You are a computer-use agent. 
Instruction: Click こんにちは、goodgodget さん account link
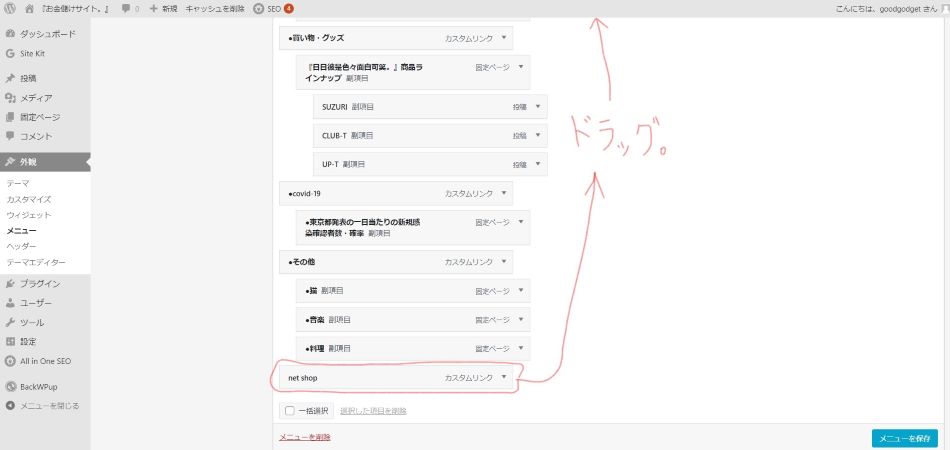click(x=886, y=8)
